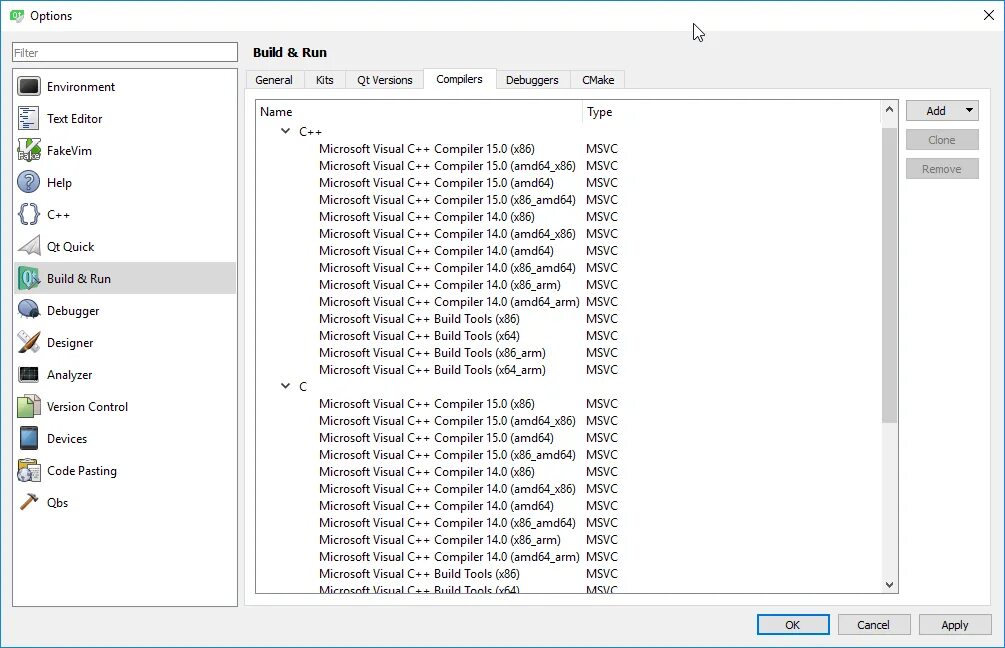This screenshot has height=648, width=1005.
Task: Select C++ group's Build Tools (x64)
Action: click(419, 335)
